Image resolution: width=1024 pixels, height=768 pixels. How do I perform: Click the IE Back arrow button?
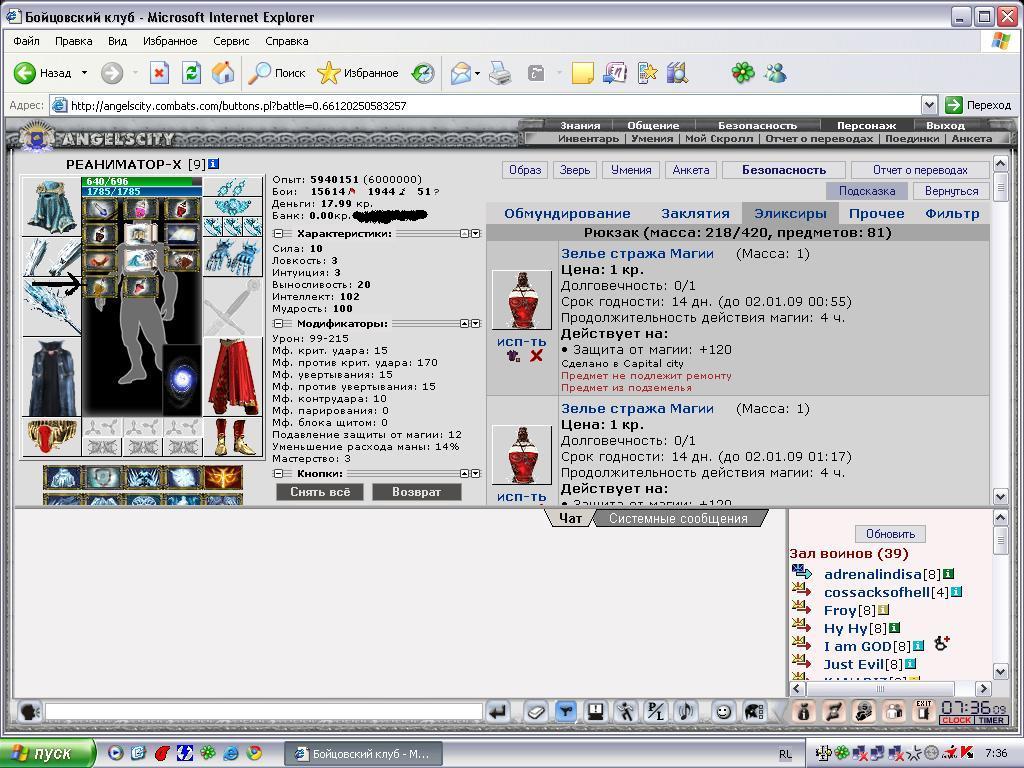coord(25,72)
